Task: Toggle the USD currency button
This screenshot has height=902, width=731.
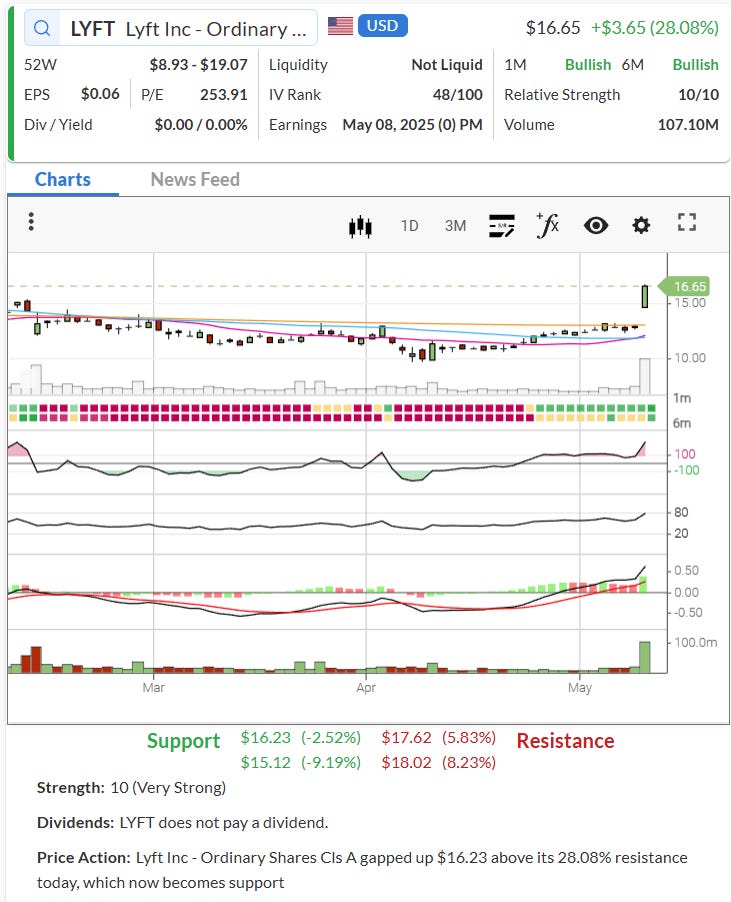Action: coord(382,26)
